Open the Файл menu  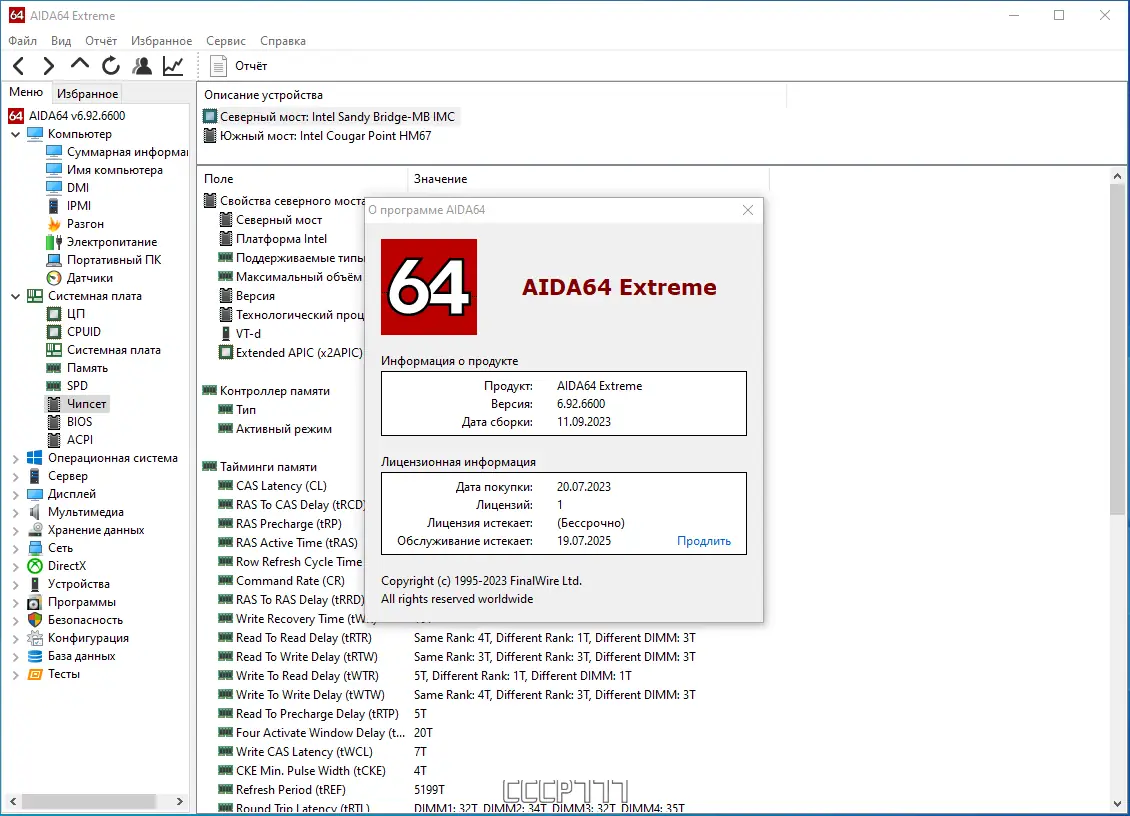22,41
